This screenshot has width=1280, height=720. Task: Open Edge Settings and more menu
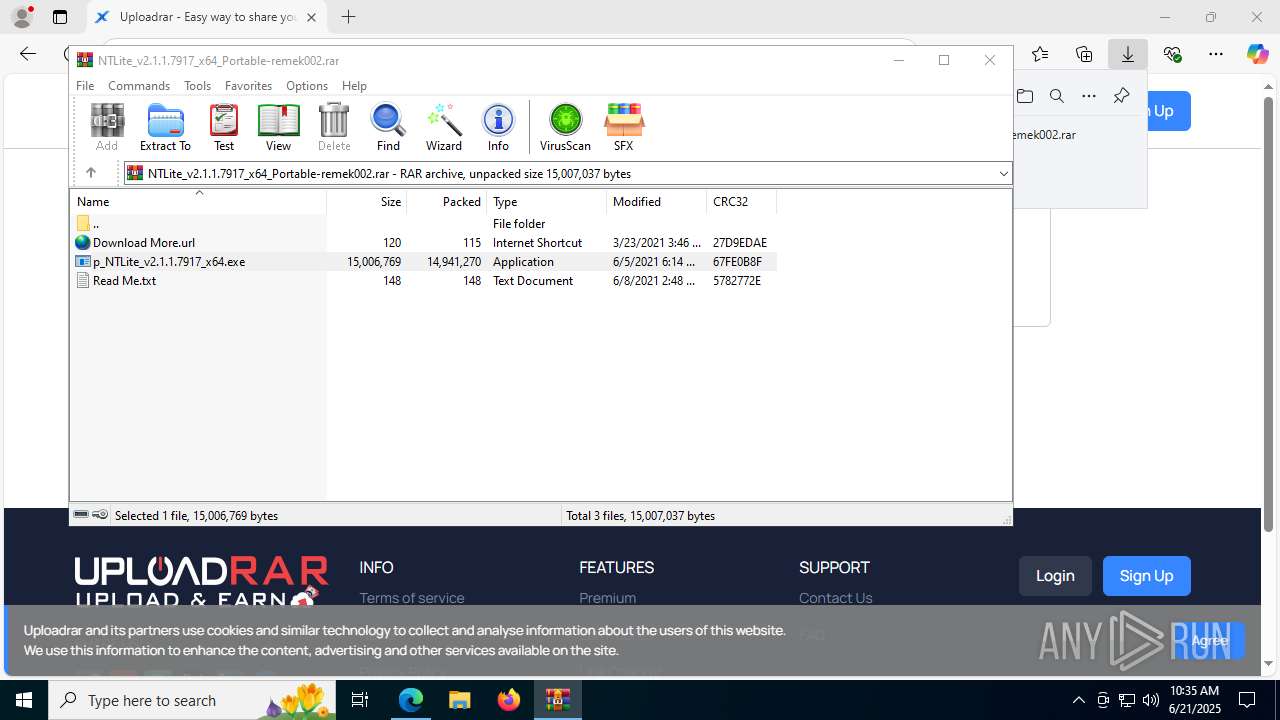point(1216,54)
